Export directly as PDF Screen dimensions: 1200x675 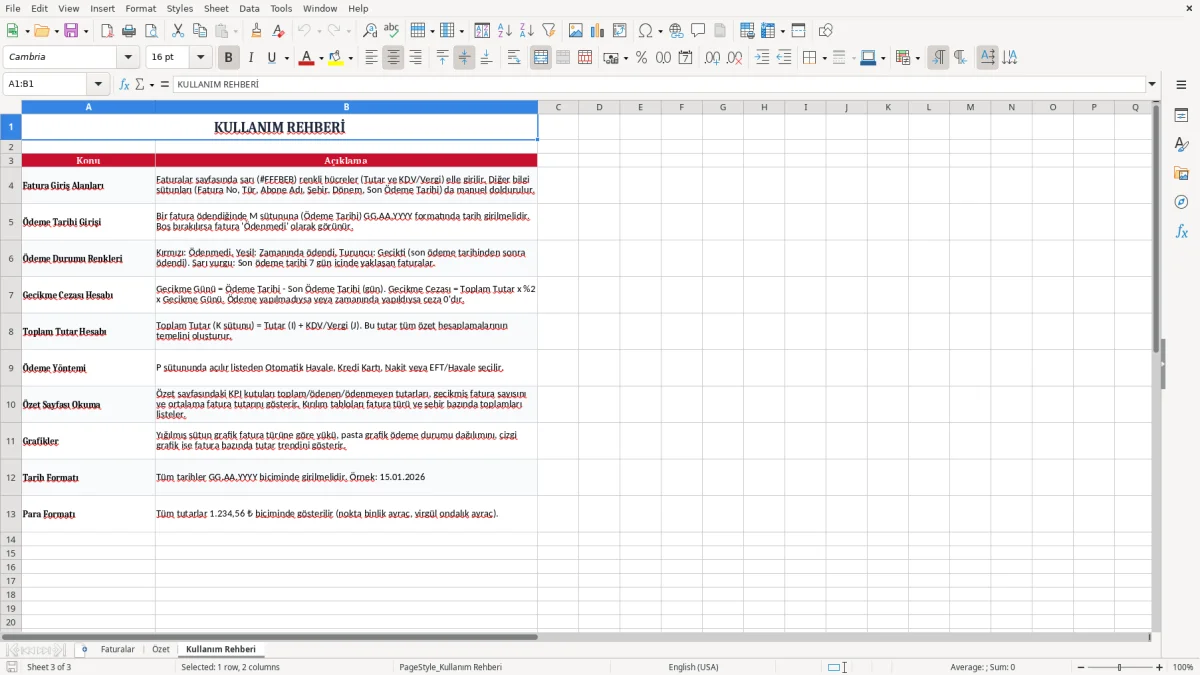click(107, 31)
